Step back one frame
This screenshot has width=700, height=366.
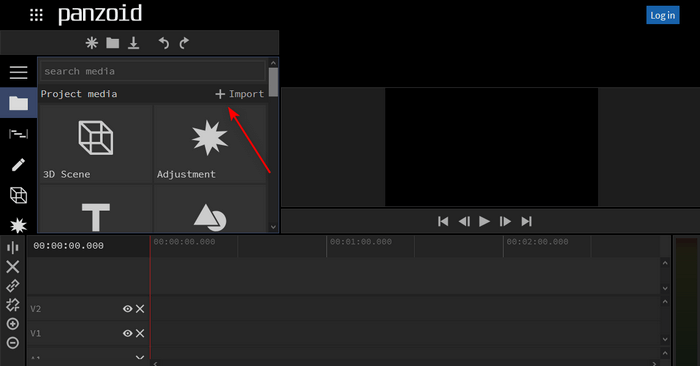pos(464,221)
